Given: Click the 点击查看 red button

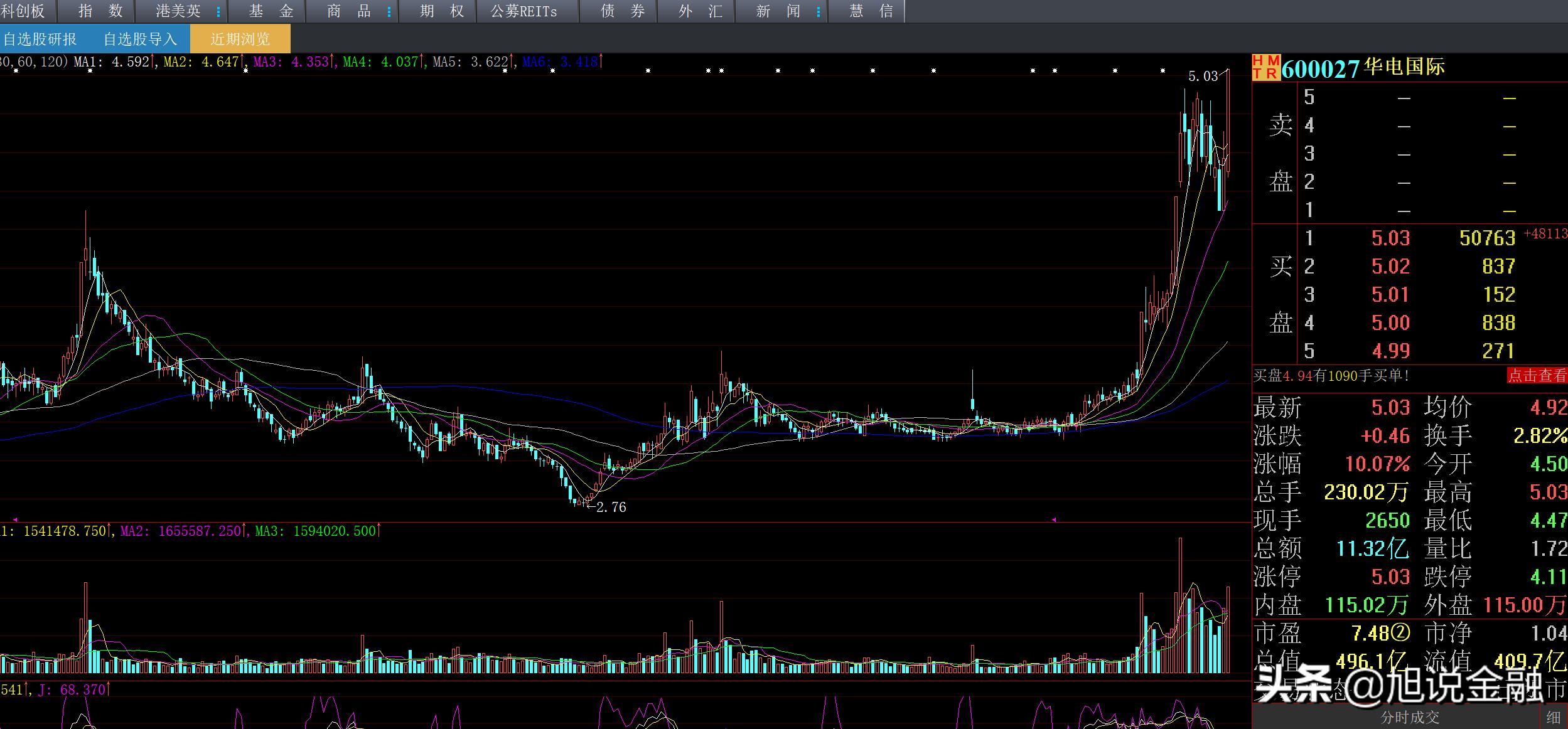Looking at the screenshot, I should 1537,375.
